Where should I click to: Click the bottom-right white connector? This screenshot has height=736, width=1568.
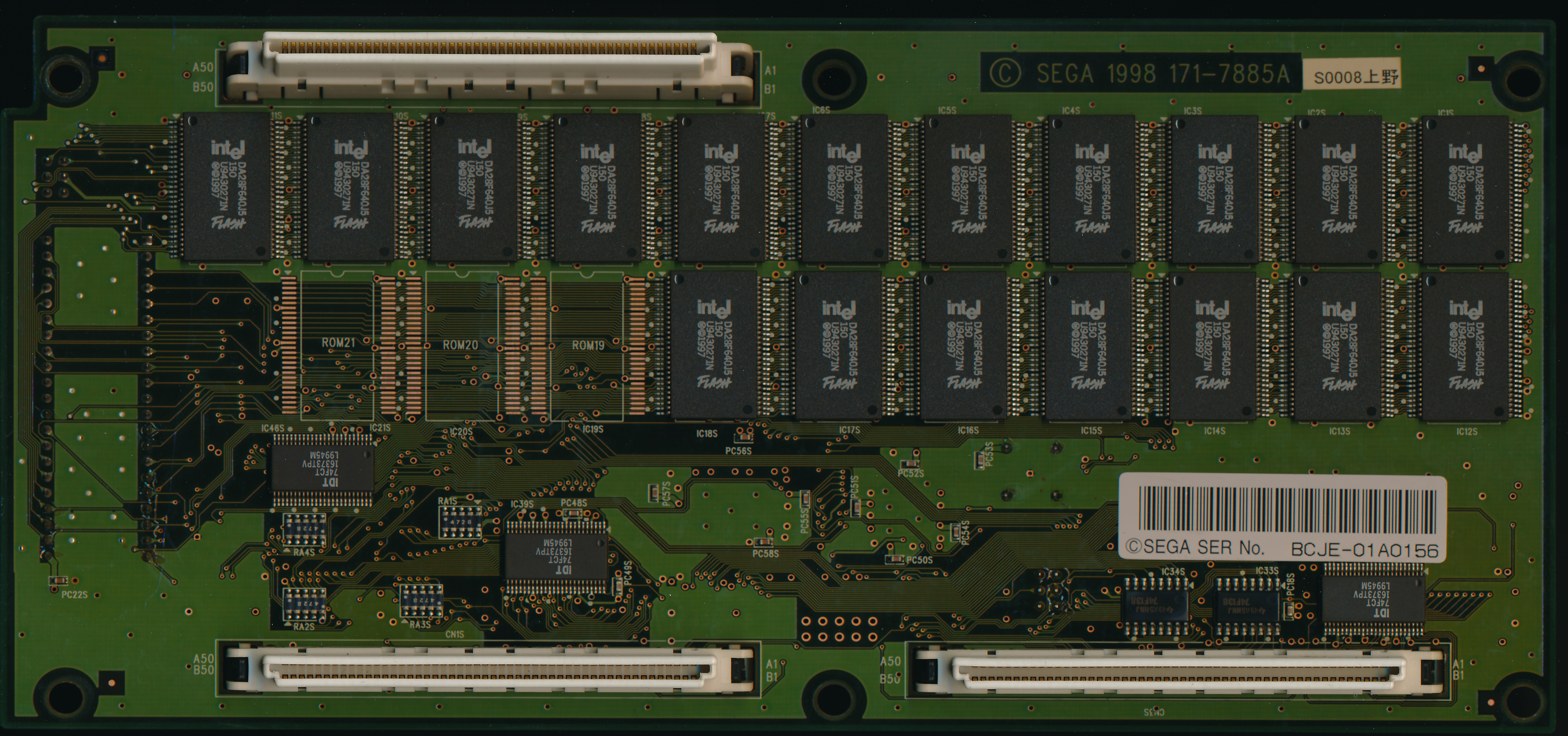click(x=1179, y=671)
